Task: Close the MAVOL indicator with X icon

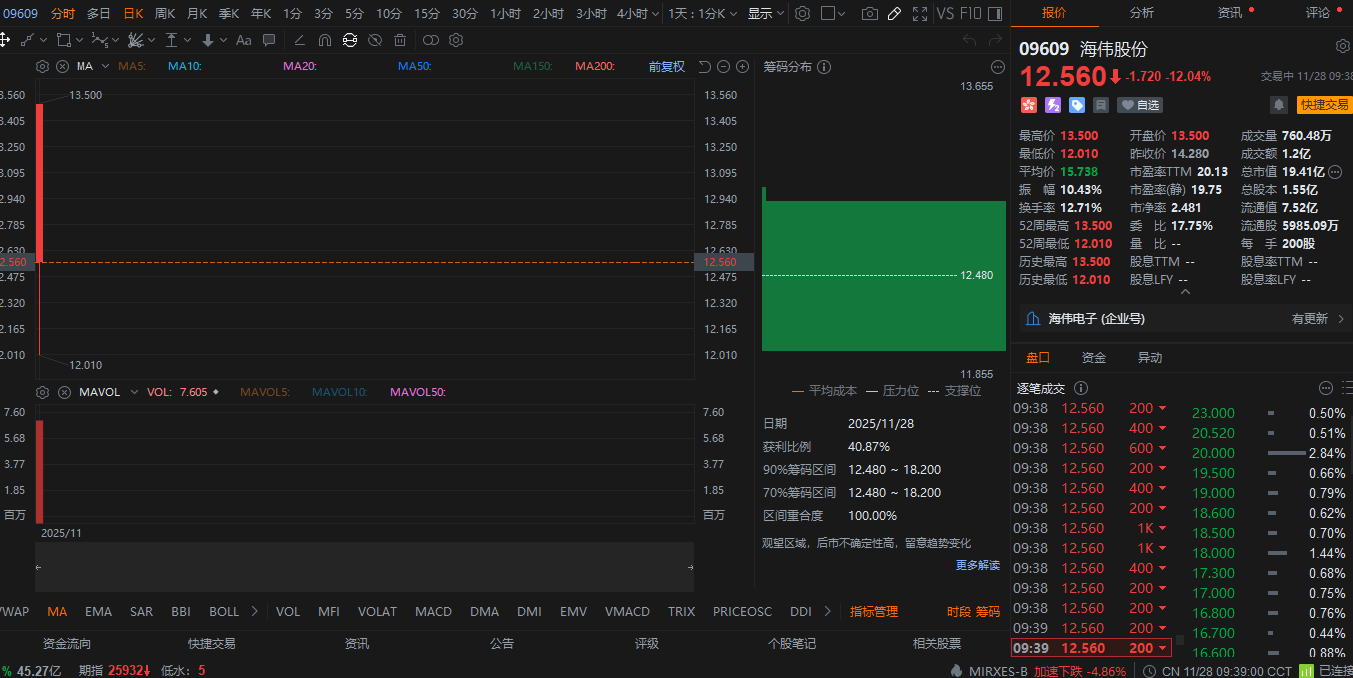Action: point(63,392)
